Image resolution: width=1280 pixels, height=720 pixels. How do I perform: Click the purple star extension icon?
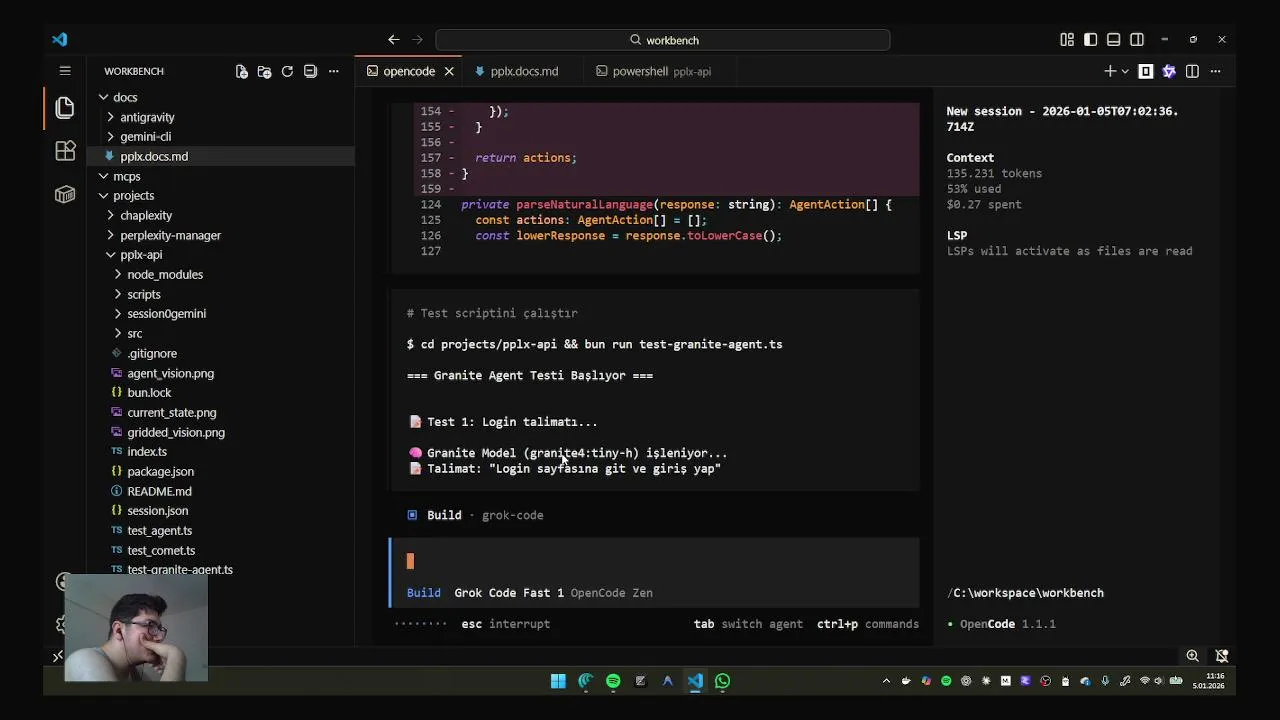coord(1169,71)
